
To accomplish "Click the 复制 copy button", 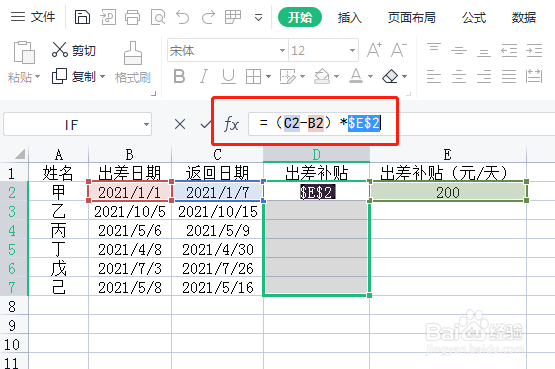I will 74,76.
